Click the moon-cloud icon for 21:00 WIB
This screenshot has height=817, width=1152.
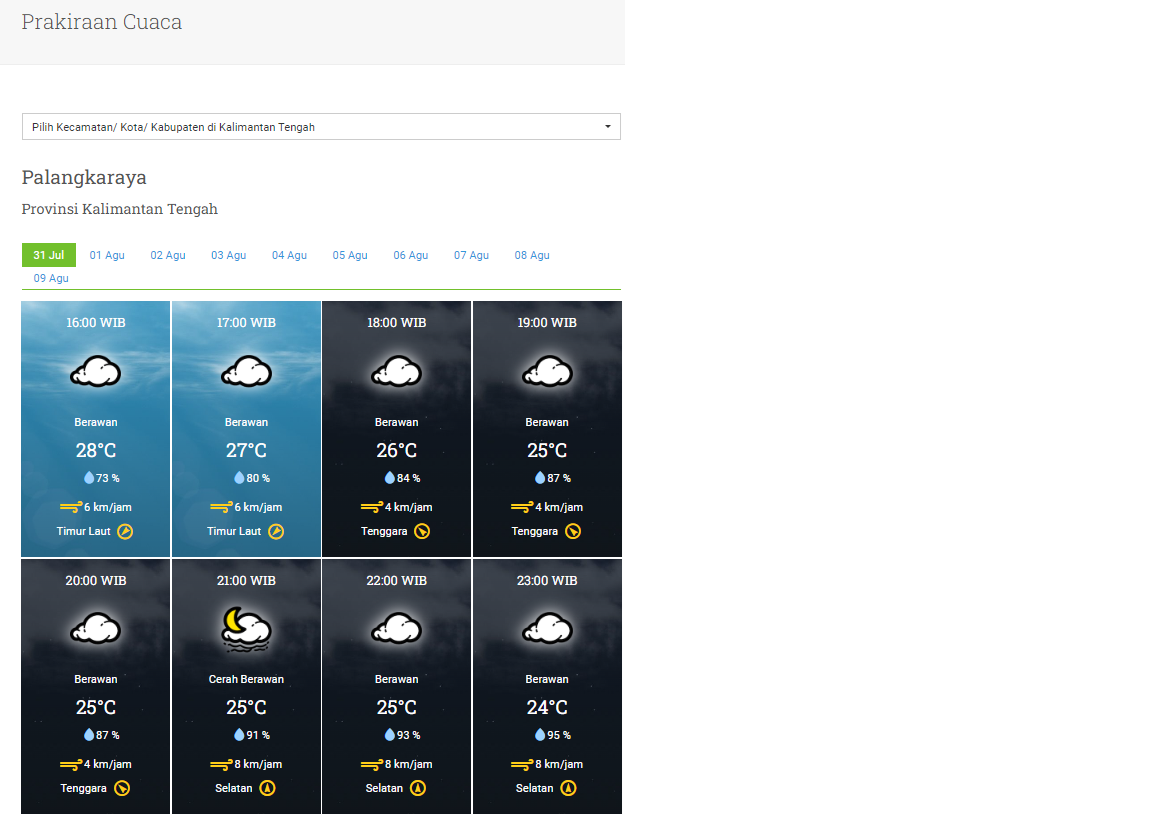point(246,630)
